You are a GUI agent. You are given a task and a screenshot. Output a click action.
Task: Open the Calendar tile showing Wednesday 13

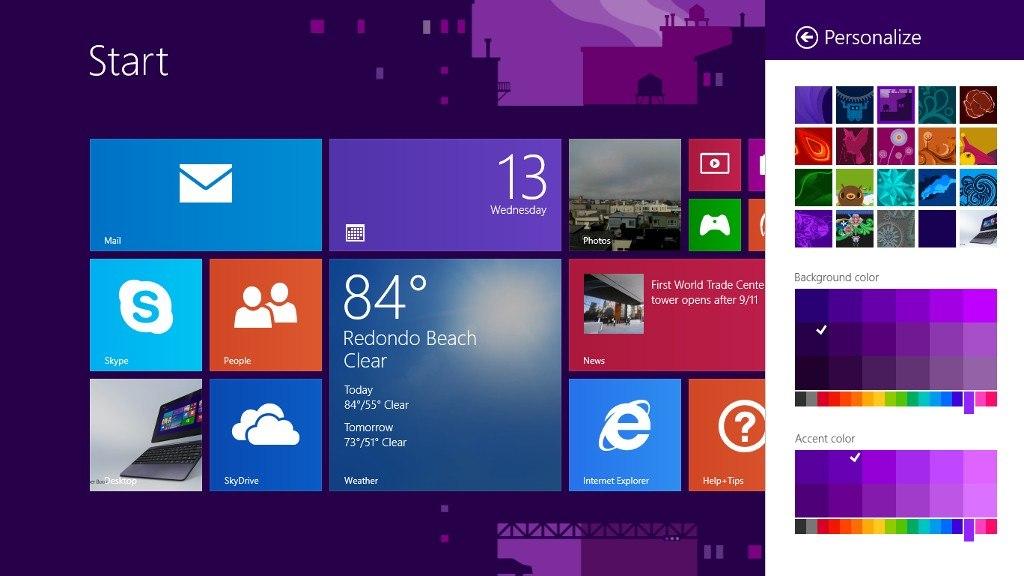coord(445,194)
